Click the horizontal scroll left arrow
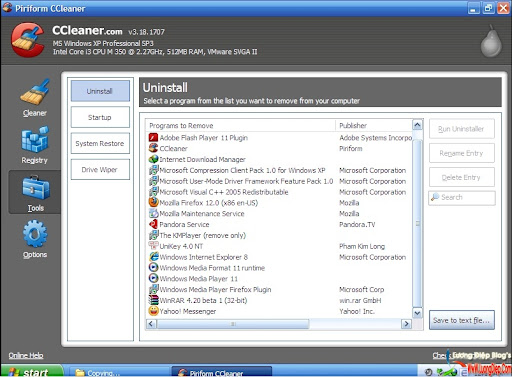This screenshot has width=512, height=377. pyautogui.click(x=151, y=324)
